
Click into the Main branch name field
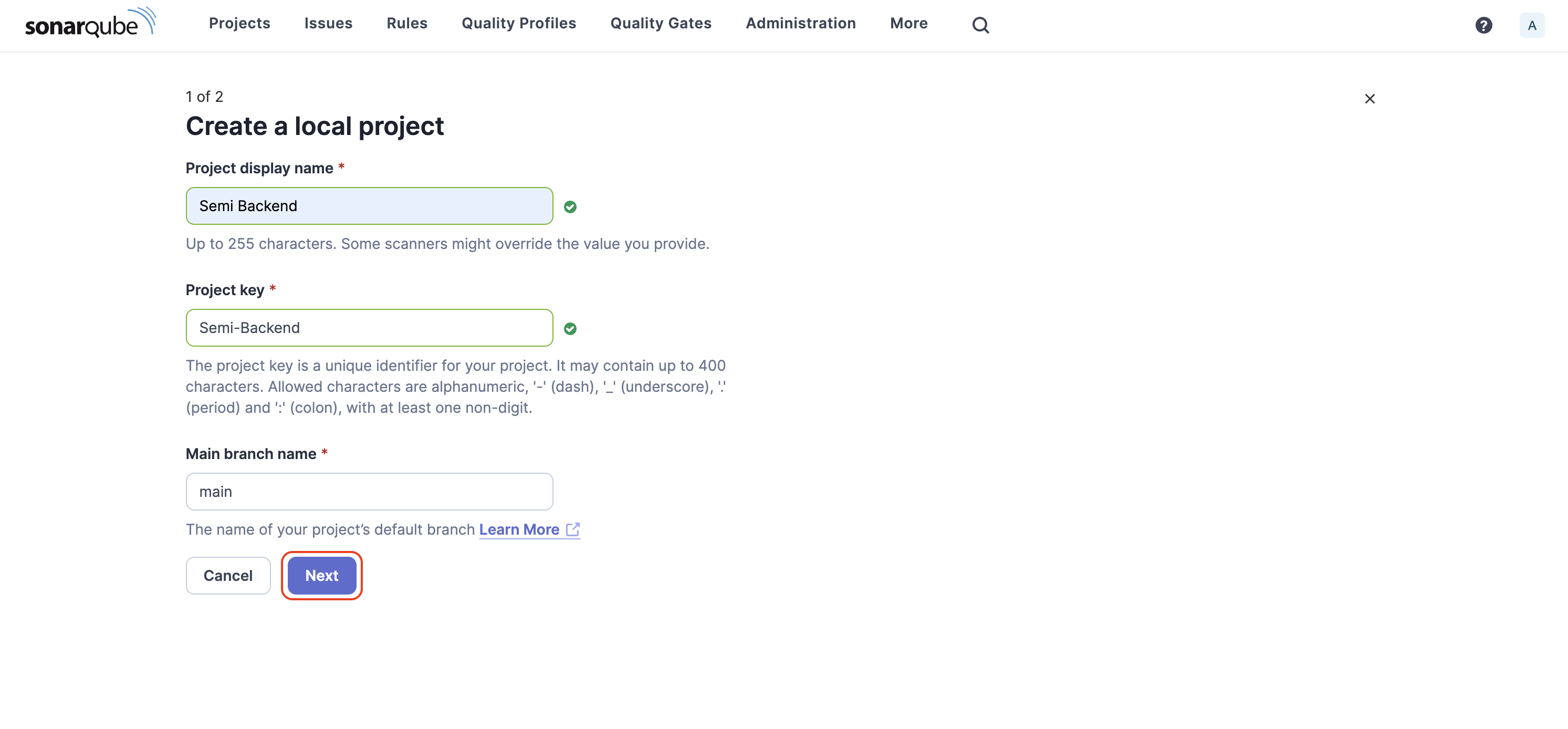point(369,492)
